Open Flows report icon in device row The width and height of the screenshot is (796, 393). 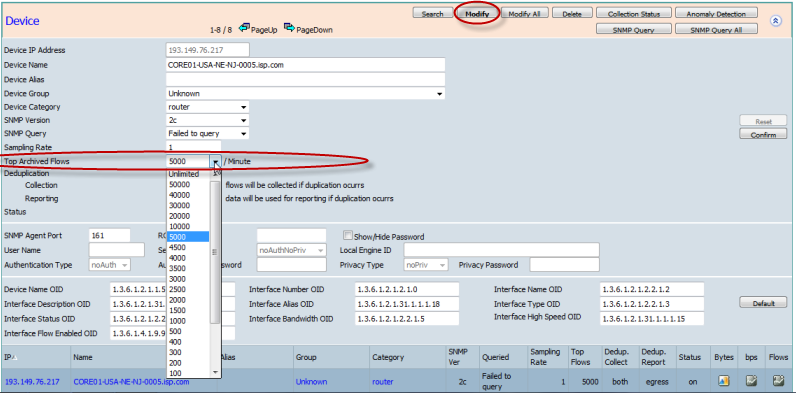(778, 381)
